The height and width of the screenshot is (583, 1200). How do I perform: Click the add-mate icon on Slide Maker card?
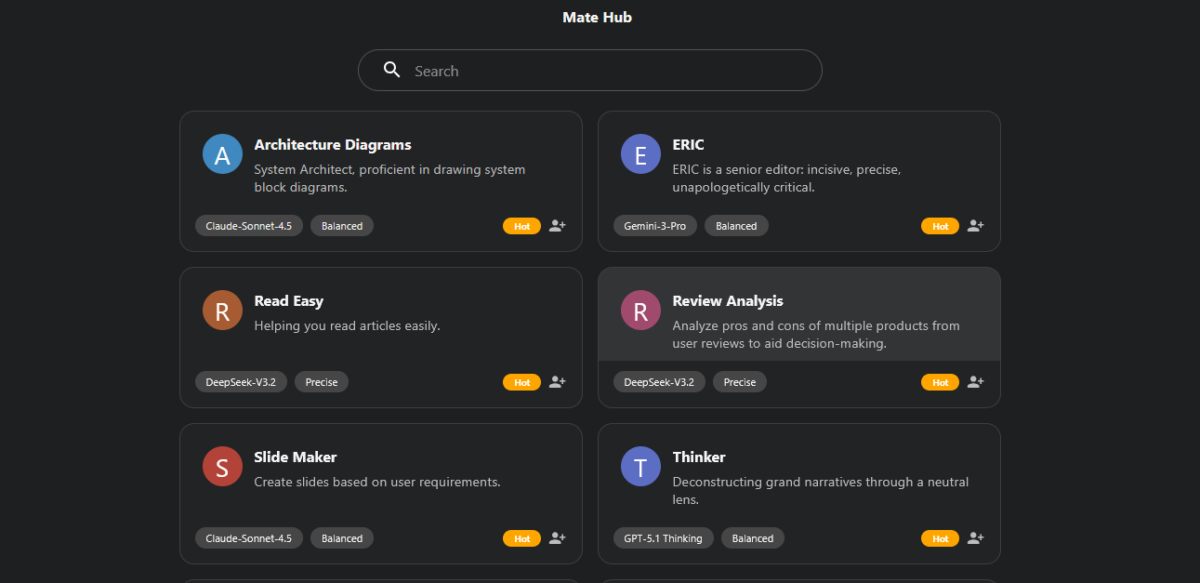point(557,538)
